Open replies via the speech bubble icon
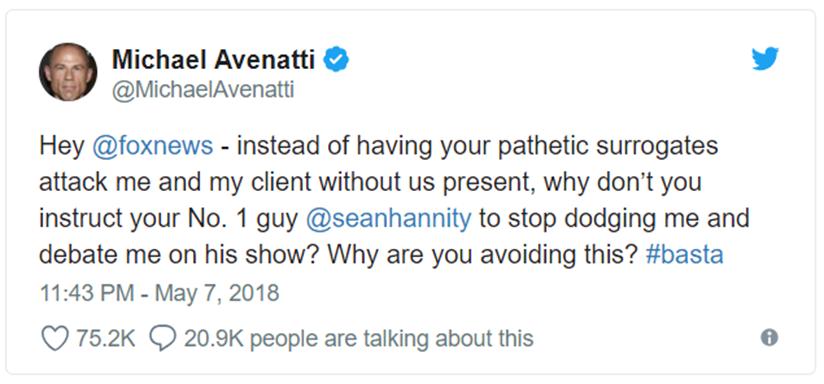 162,338
